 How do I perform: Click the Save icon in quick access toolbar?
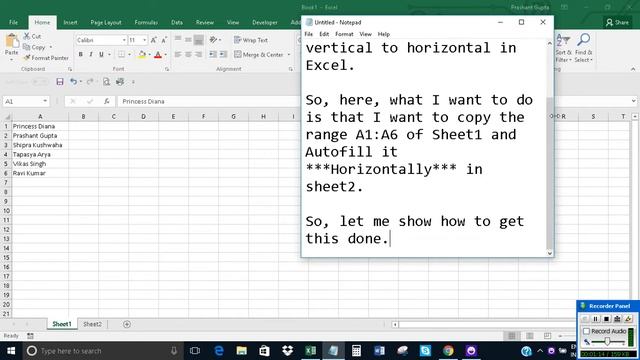[60, 82]
